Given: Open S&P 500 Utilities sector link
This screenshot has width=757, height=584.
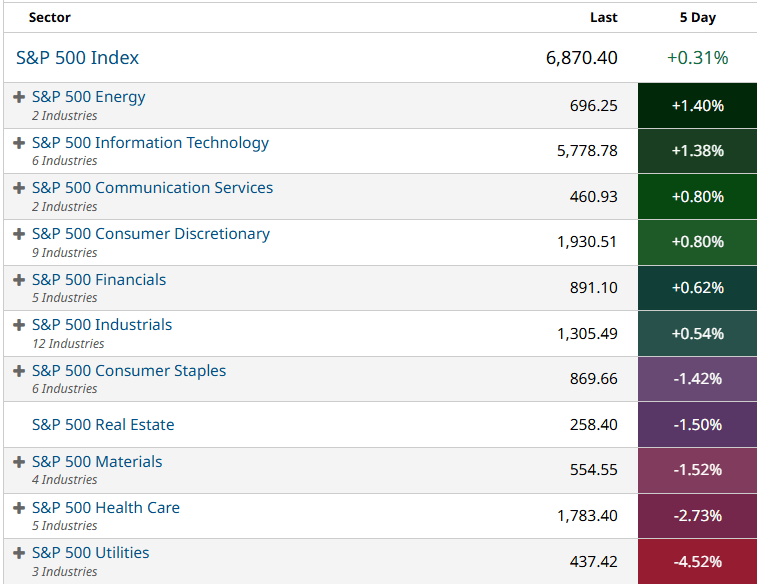Looking at the screenshot, I should tap(91, 553).
